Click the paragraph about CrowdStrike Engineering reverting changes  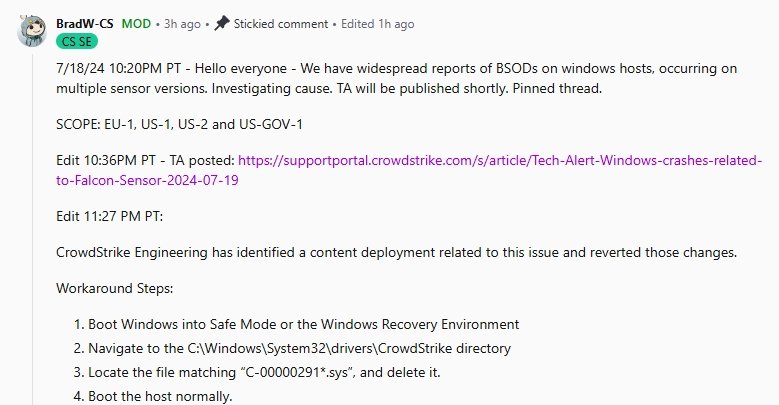point(396,251)
